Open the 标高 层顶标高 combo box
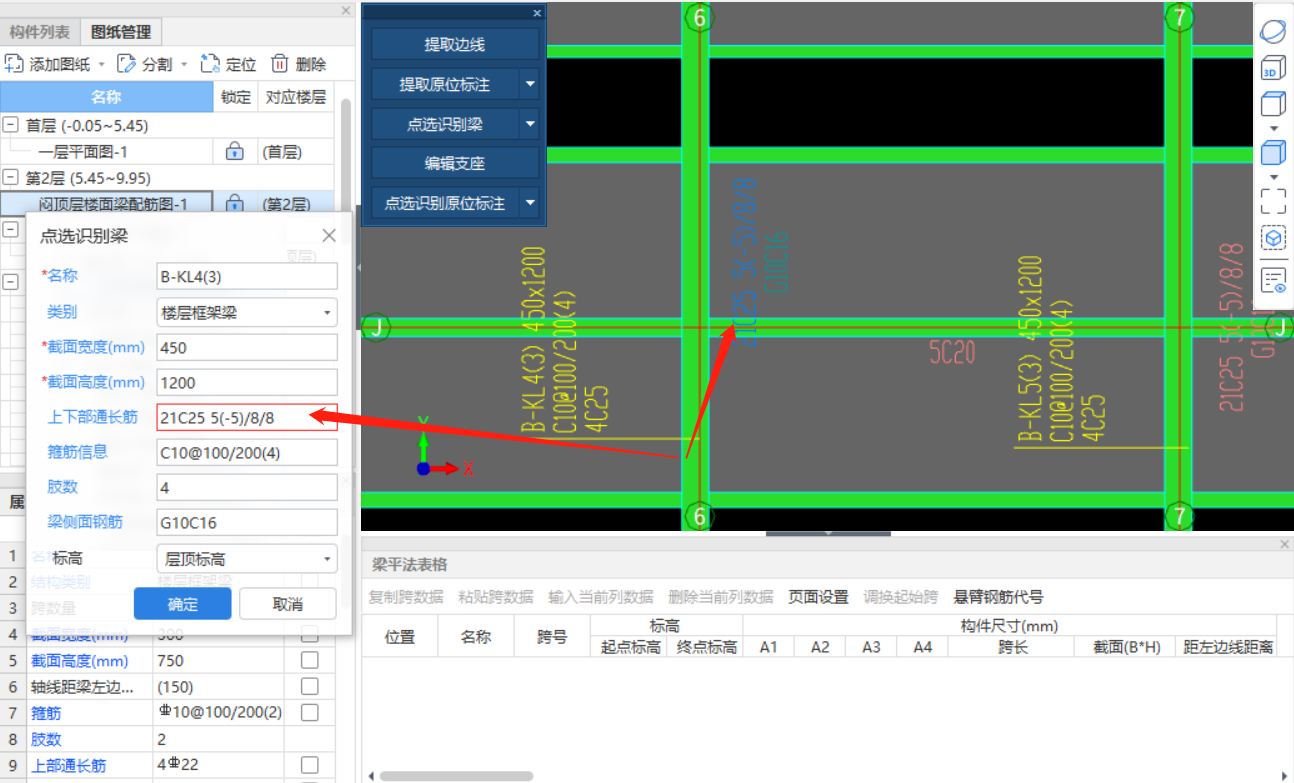This screenshot has height=783, width=1294. point(247,559)
